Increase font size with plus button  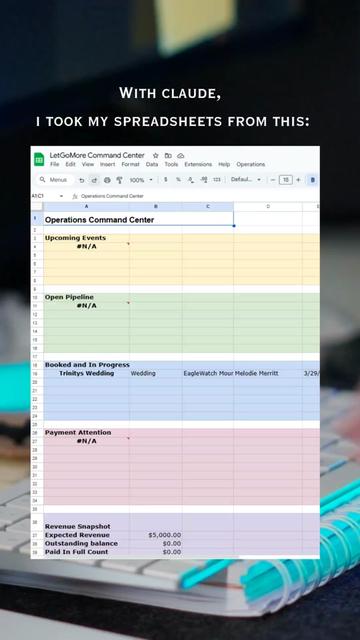pyautogui.click(x=298, y=180)
